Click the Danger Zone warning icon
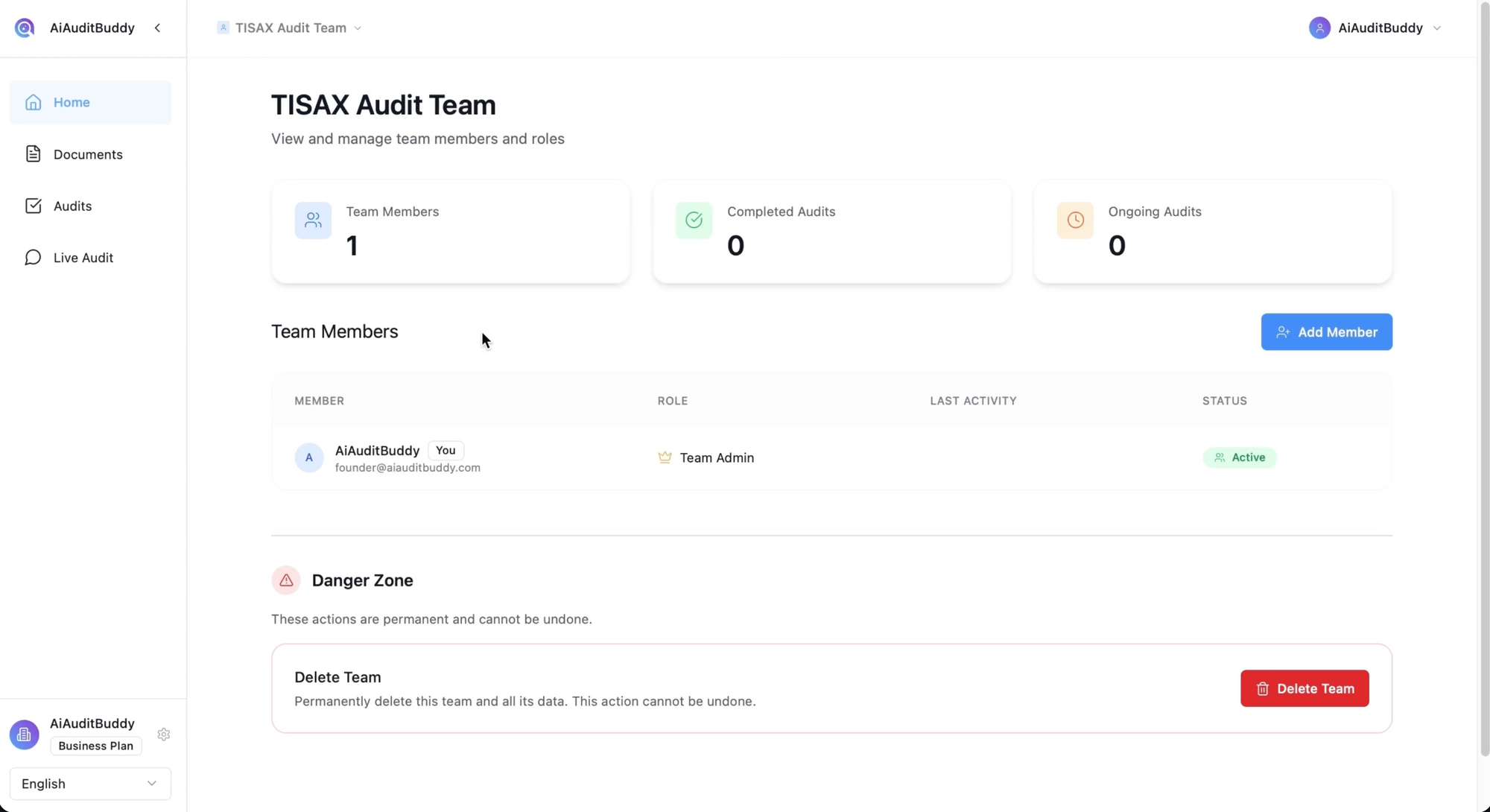This screenshot has height=812, width=1490. [286, 580]
